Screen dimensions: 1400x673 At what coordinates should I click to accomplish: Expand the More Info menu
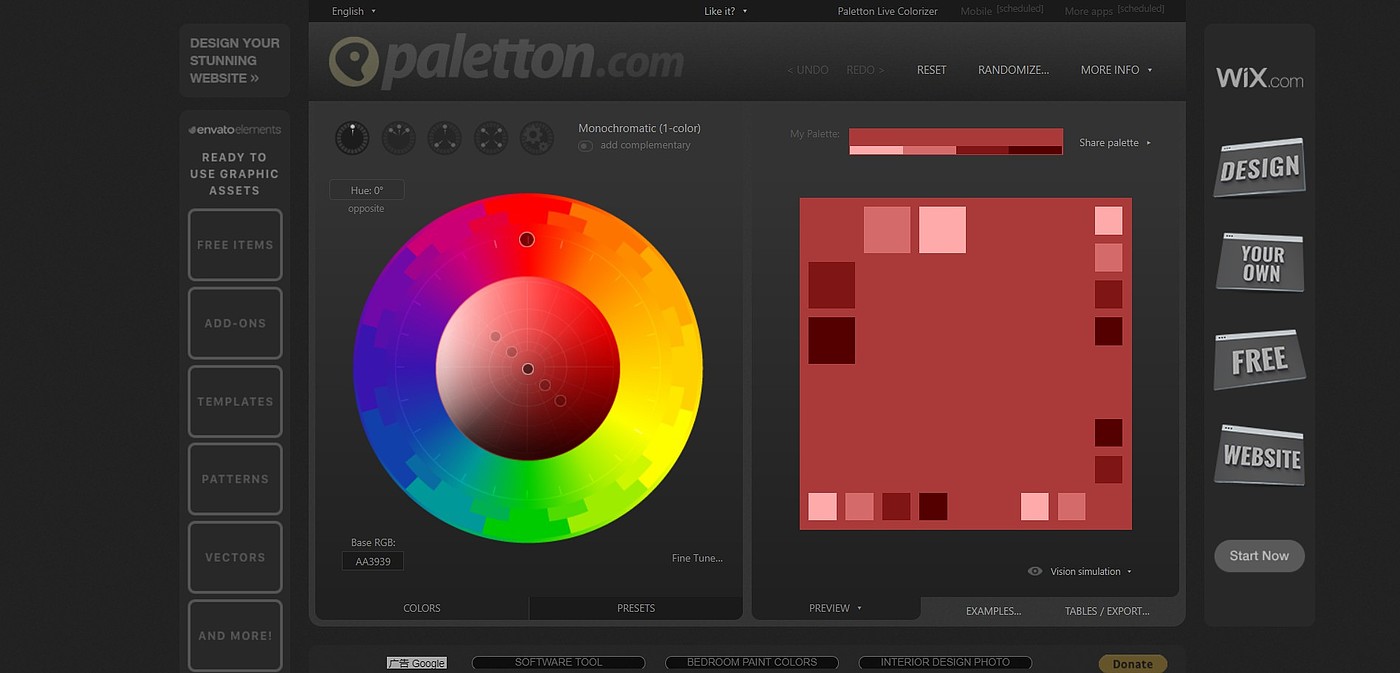pos(1116,70)
